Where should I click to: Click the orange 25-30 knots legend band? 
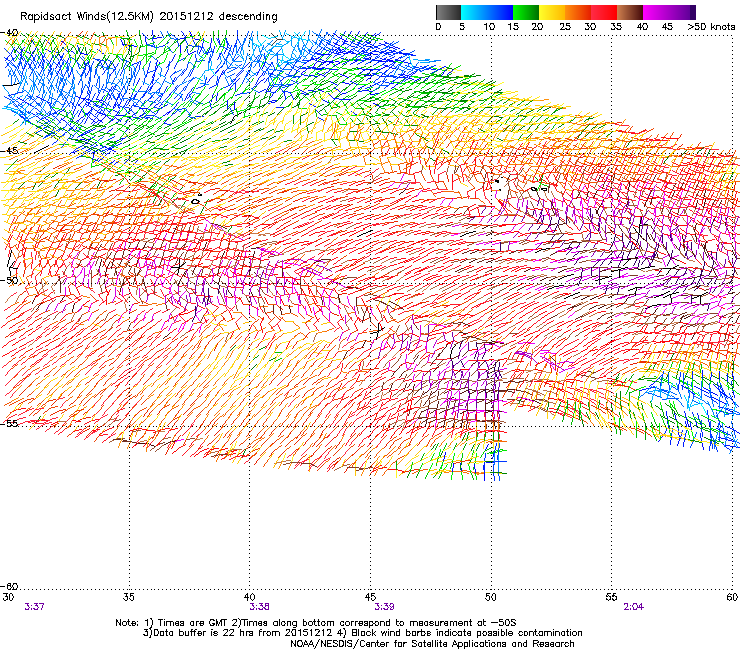point(578,12)
